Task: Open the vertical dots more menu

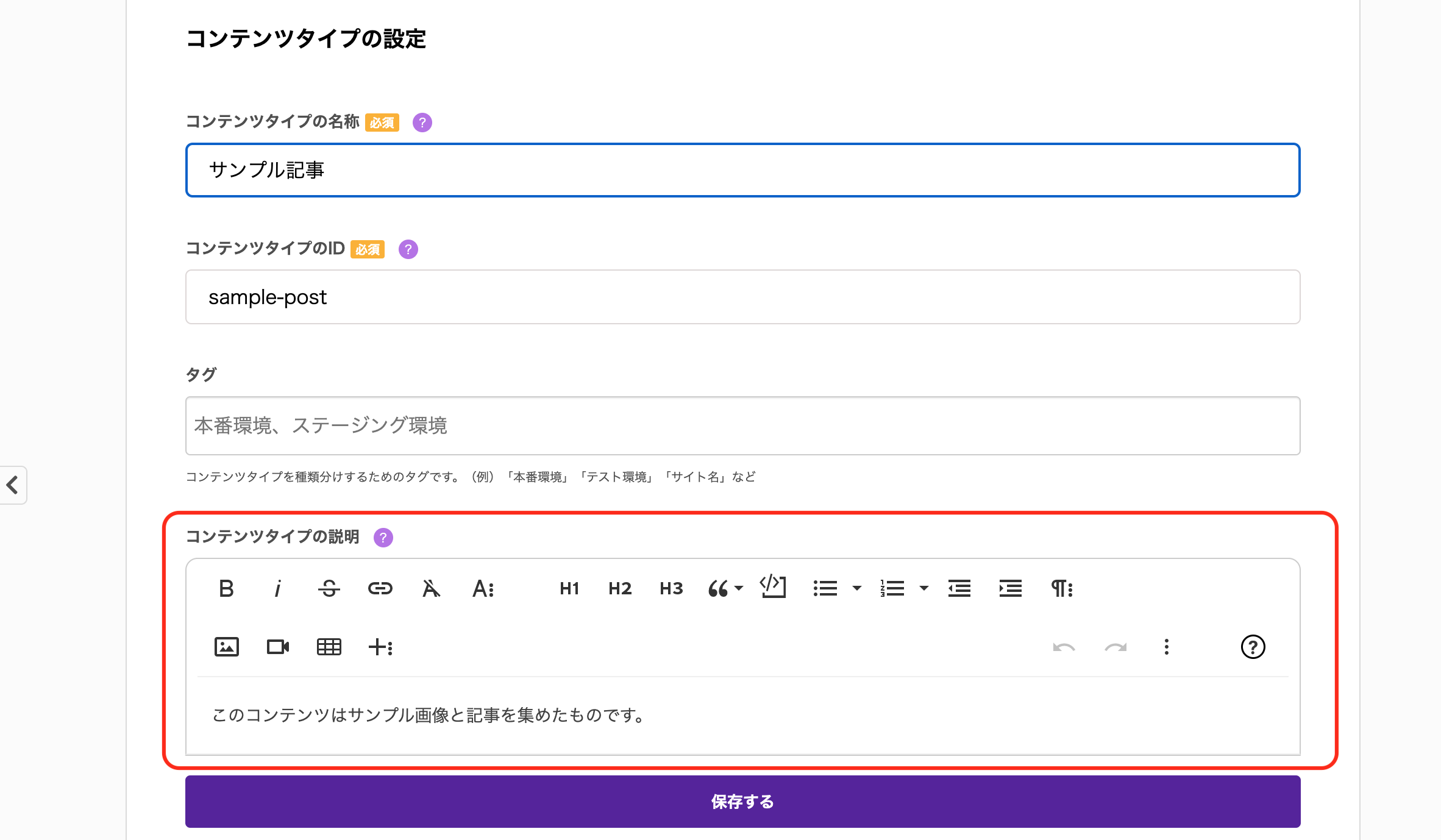Action: click(1166, 647)
